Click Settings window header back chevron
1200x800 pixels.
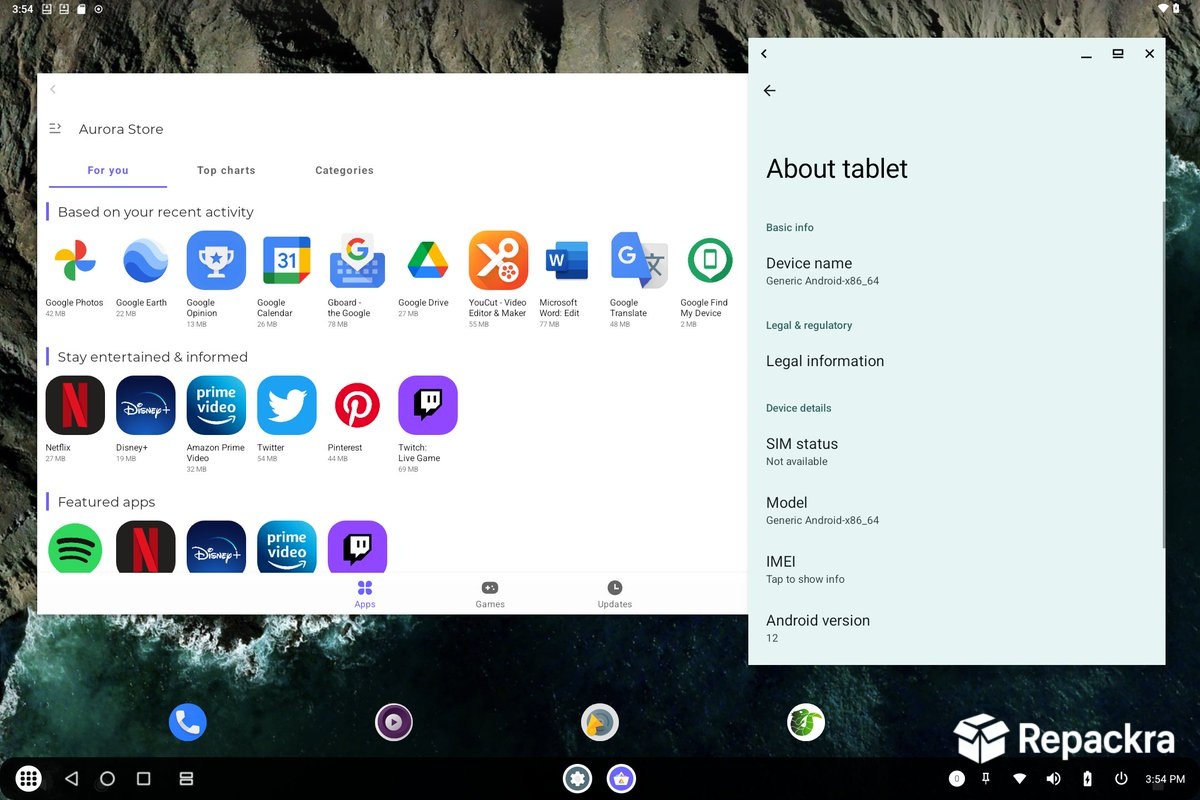(x=764, y=54)
